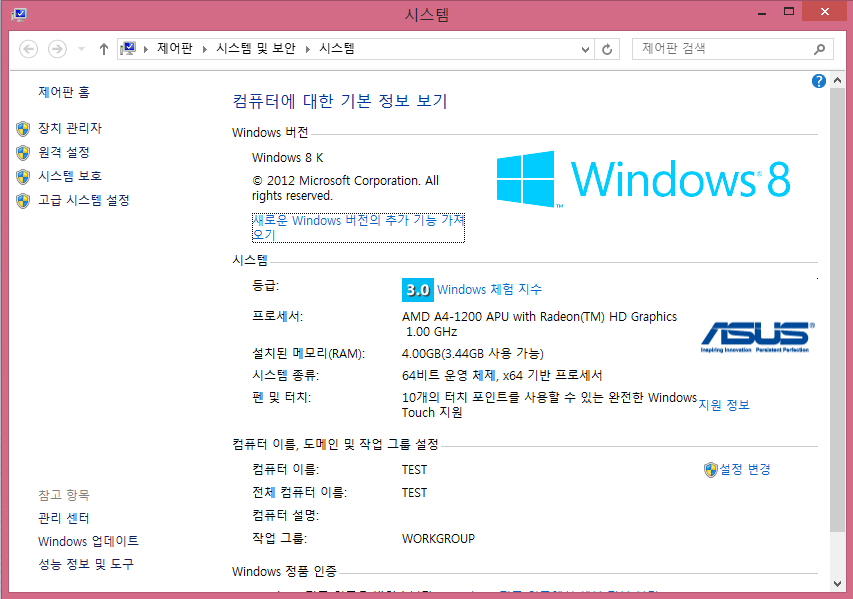Click the computer icon in the address bar

tap(128, 49)
